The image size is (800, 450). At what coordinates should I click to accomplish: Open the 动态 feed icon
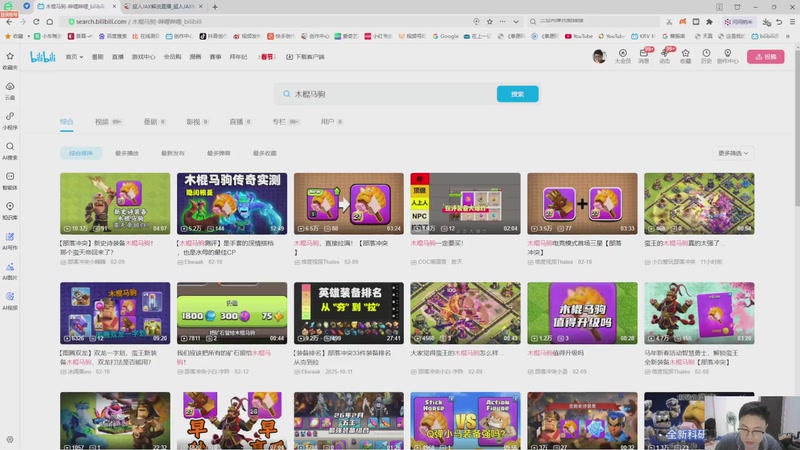(665, 56)
